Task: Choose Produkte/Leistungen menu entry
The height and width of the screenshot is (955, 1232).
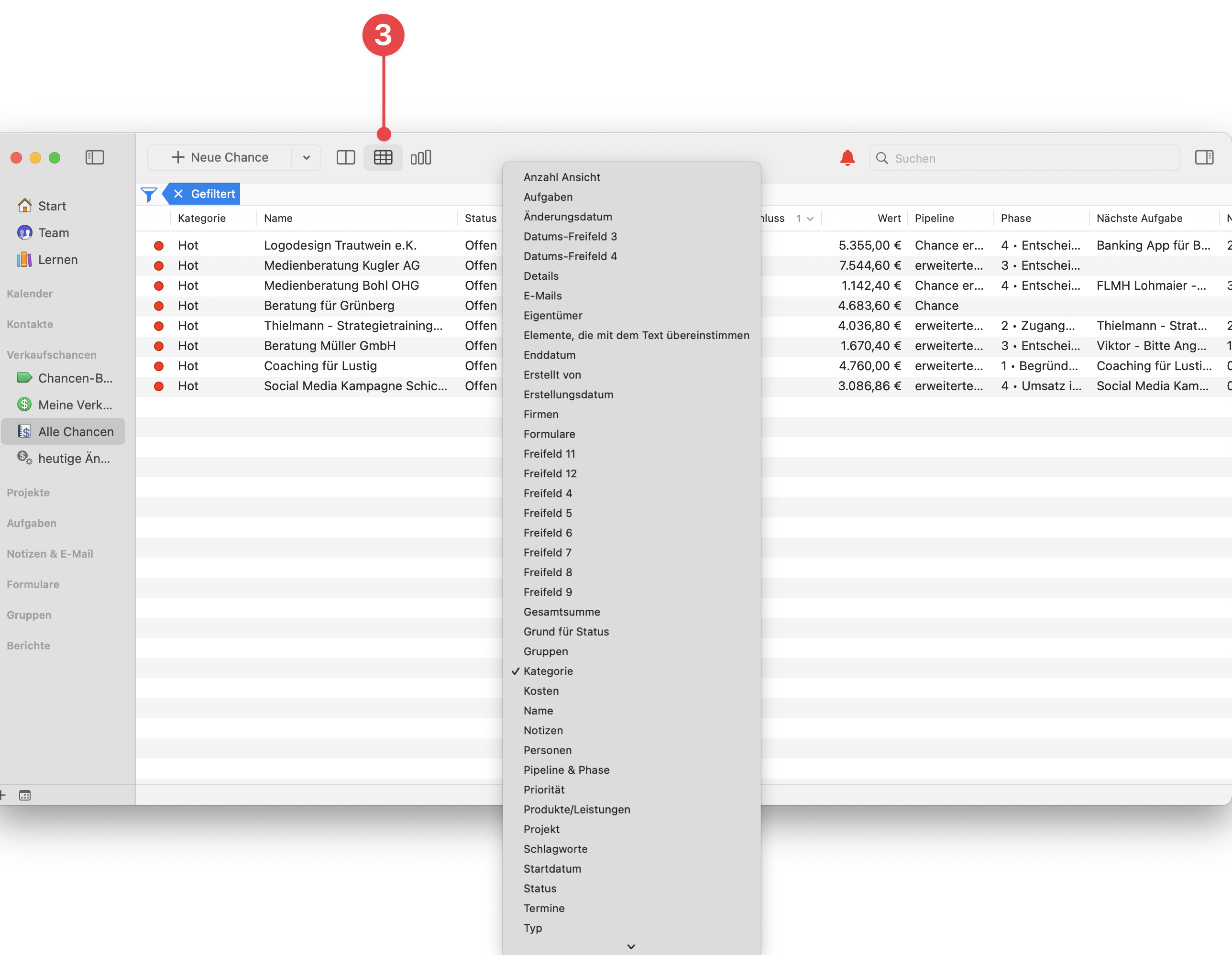Action: click(631, 810)
